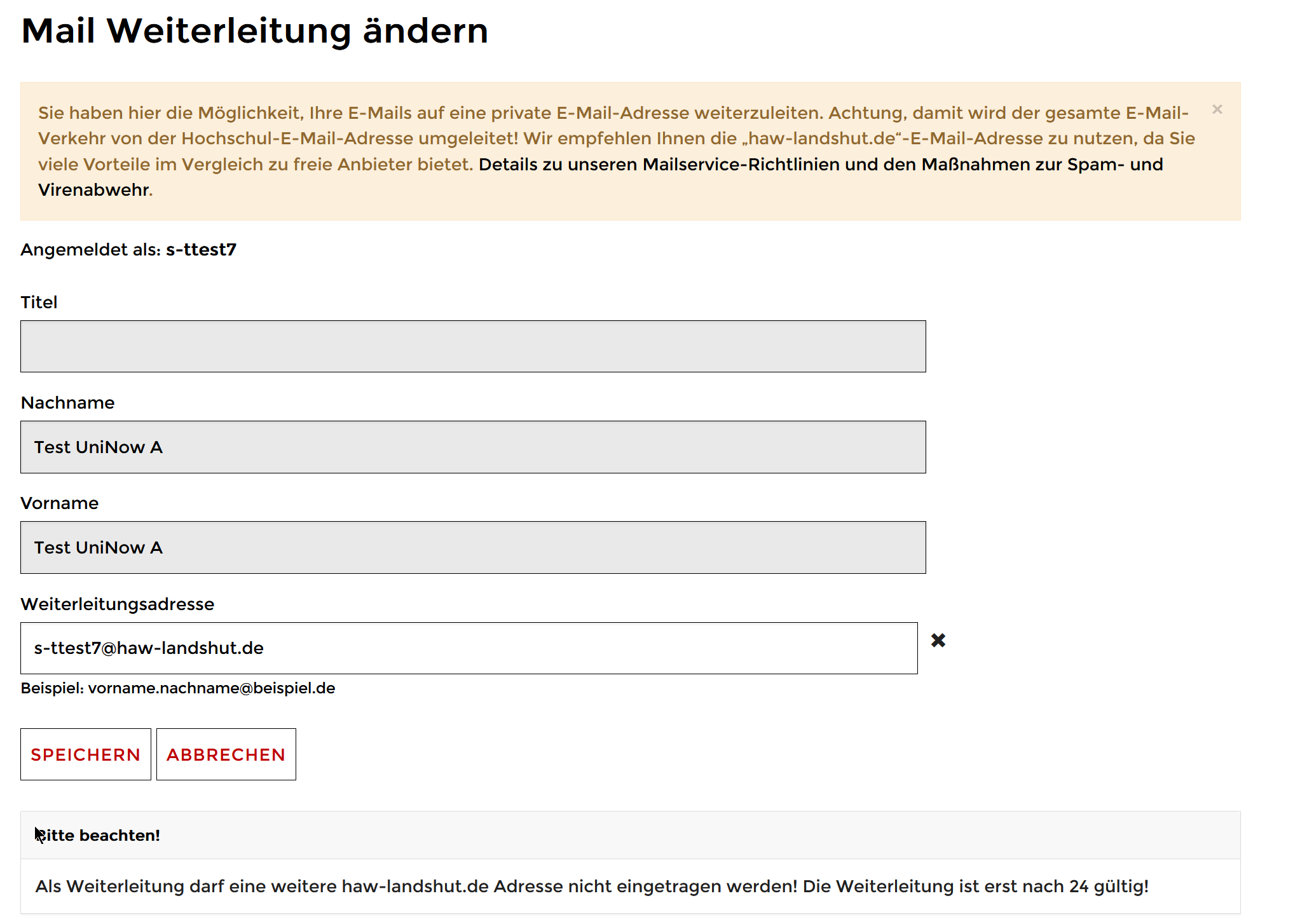
Task: Click the note about the haw-landshut.de Adresse restriction
Action: coord(591,886)
